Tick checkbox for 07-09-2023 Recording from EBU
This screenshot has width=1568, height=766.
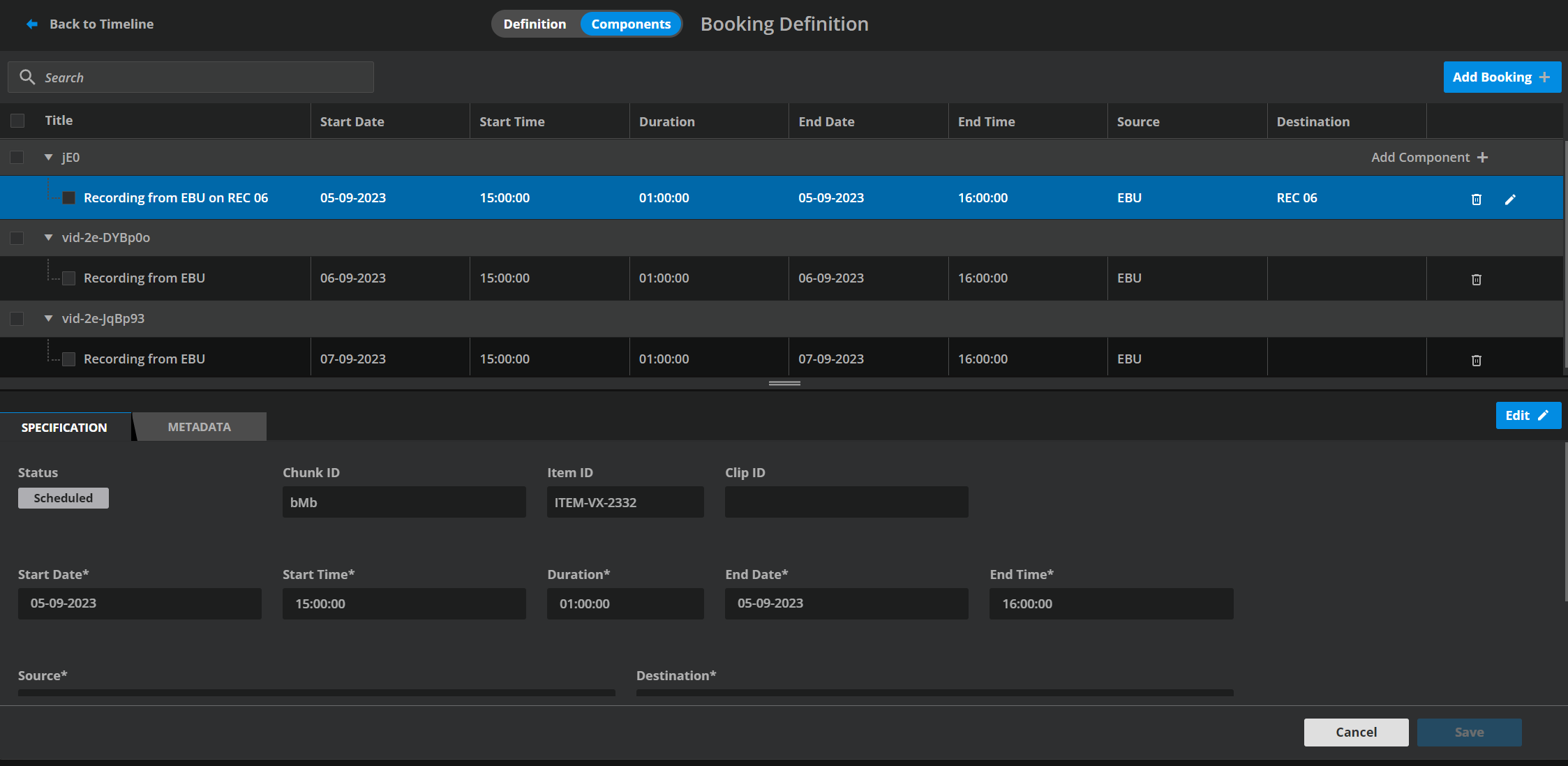click(x=69, y=359)
